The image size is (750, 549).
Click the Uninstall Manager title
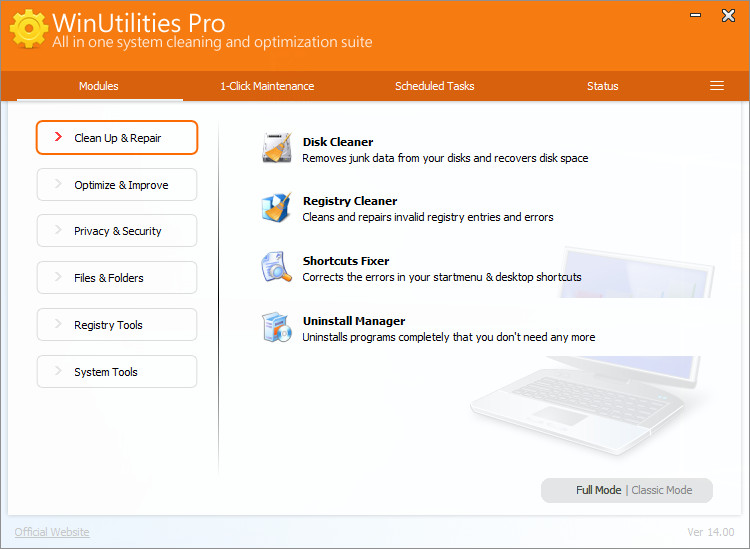pos(354,321)
